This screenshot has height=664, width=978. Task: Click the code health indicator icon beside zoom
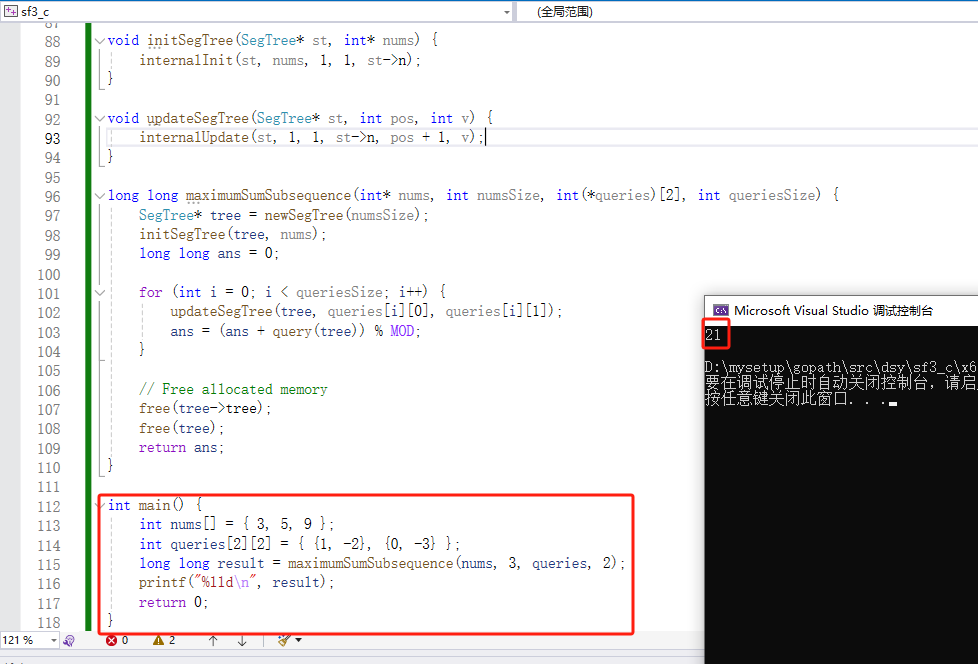[x=69, y=640]
